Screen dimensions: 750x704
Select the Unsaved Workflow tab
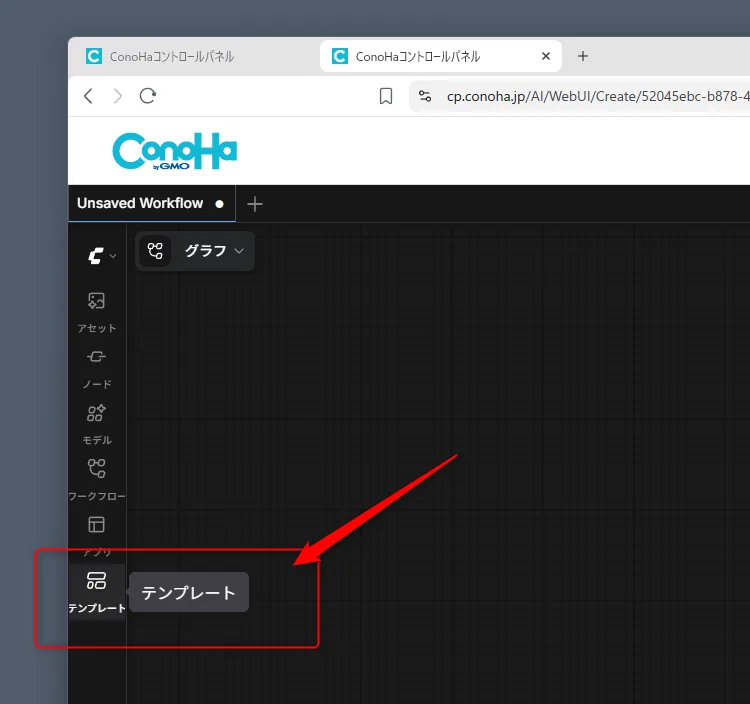click(152, 204)
